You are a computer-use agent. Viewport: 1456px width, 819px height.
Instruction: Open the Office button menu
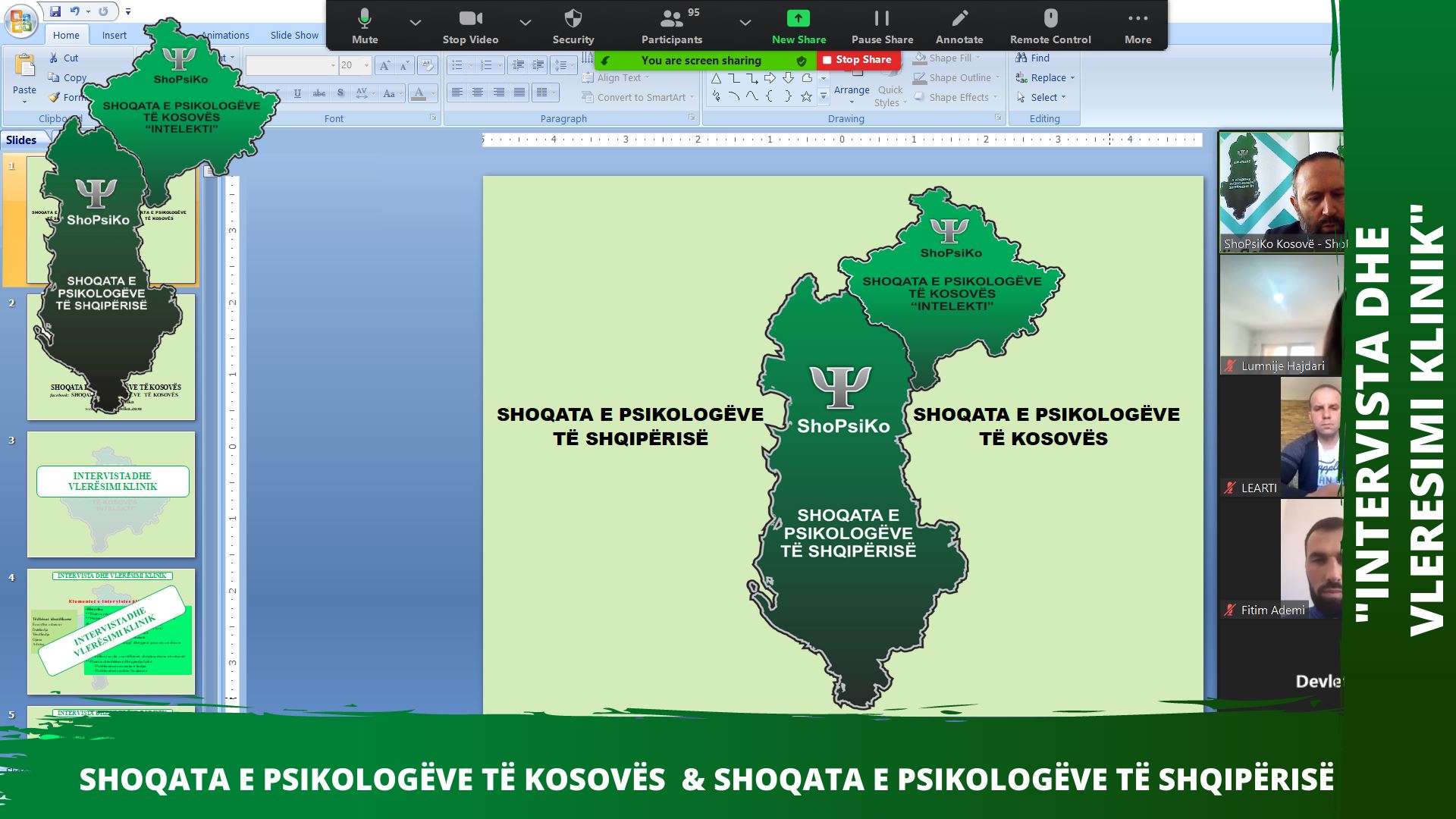[21, 20]
